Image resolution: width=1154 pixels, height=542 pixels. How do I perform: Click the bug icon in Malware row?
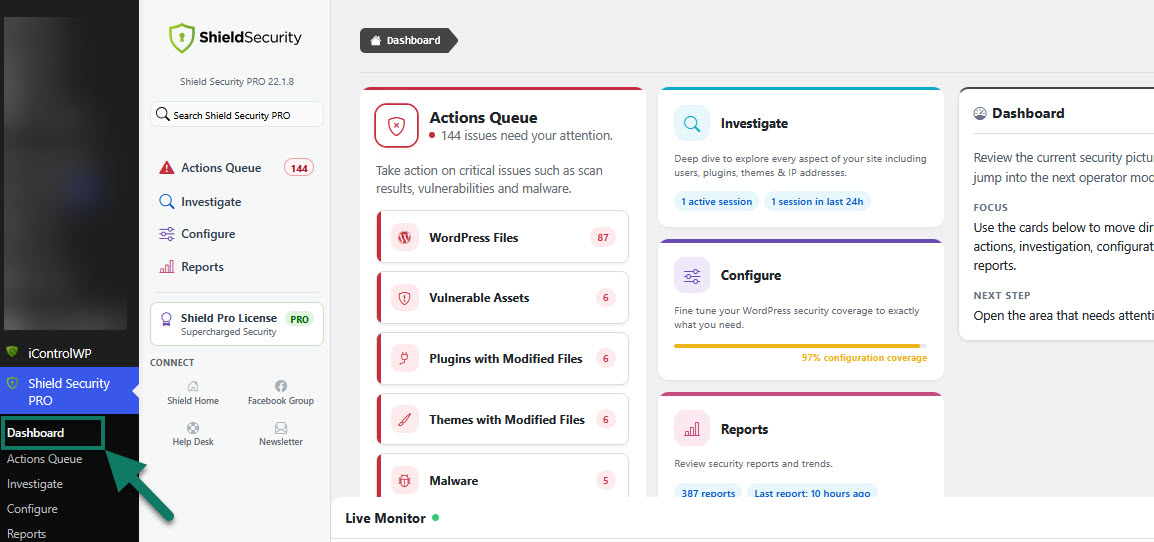[x=404, y=481]
